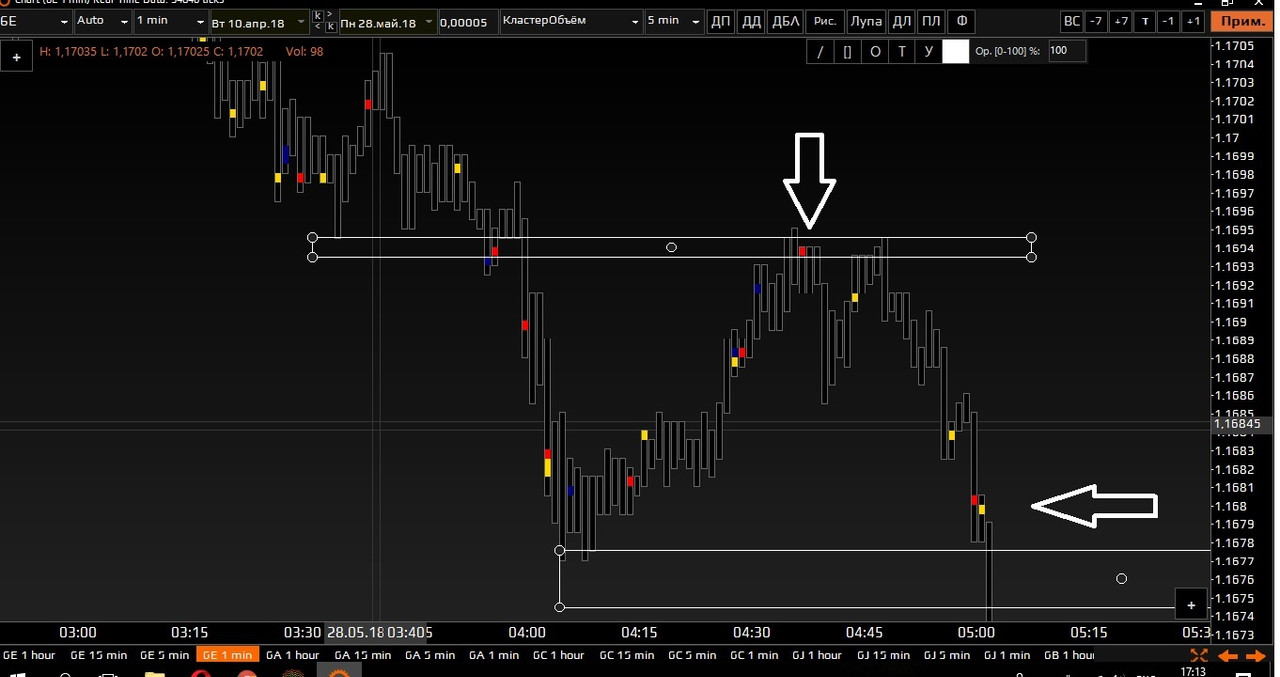Open the 1 min timeframe dropdown
This screenshot has height=677, width=1280.
pos(169,20)
